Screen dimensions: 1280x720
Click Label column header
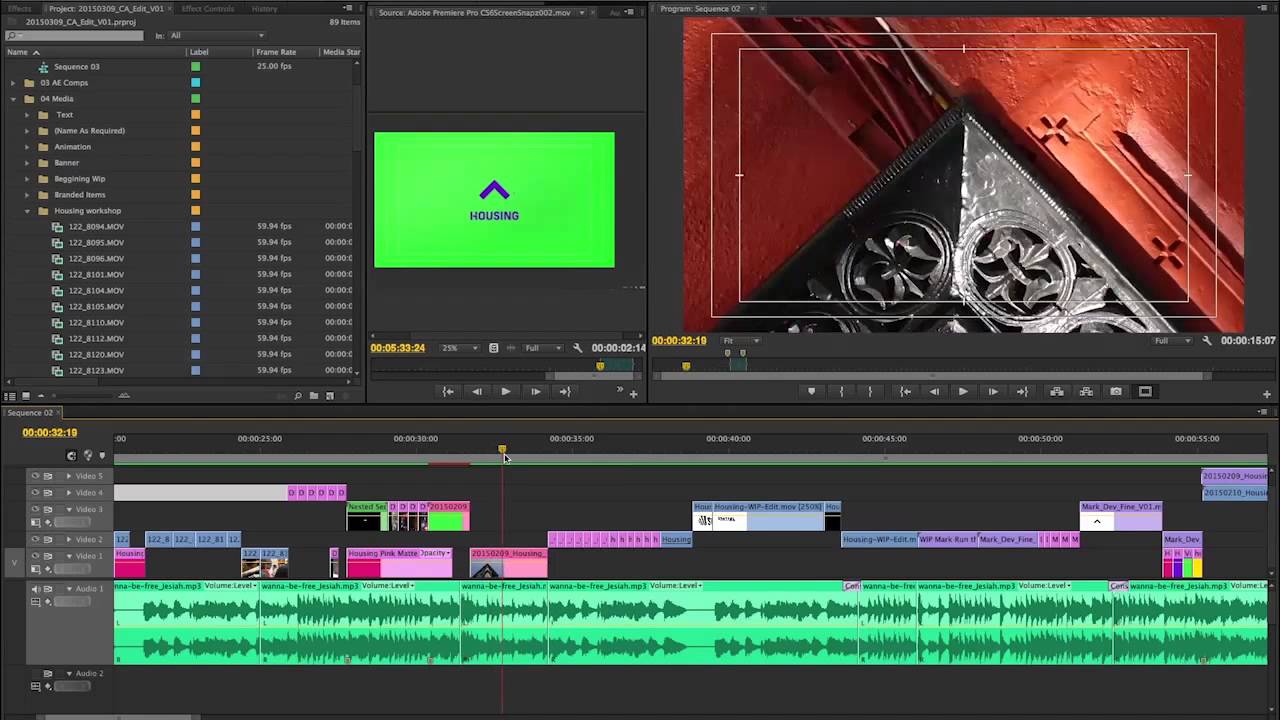199,52
